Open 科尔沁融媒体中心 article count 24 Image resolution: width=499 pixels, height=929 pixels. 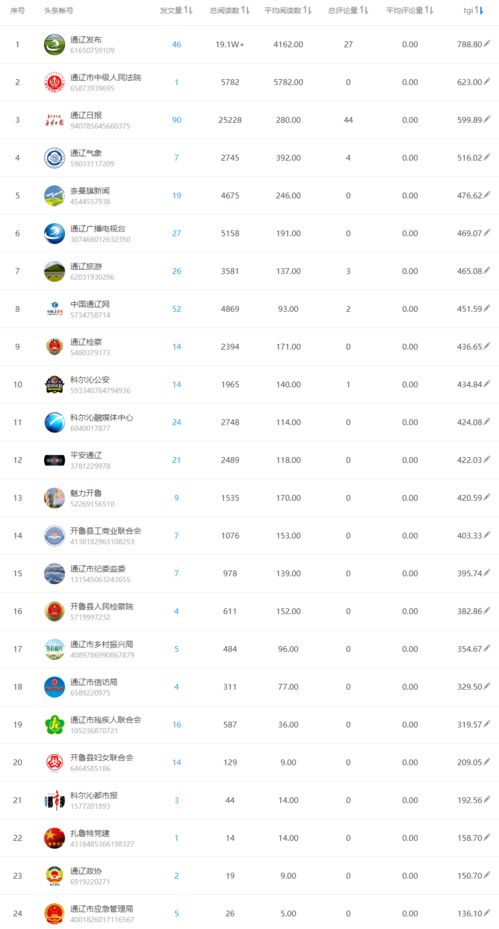click(x=176, y=422)
